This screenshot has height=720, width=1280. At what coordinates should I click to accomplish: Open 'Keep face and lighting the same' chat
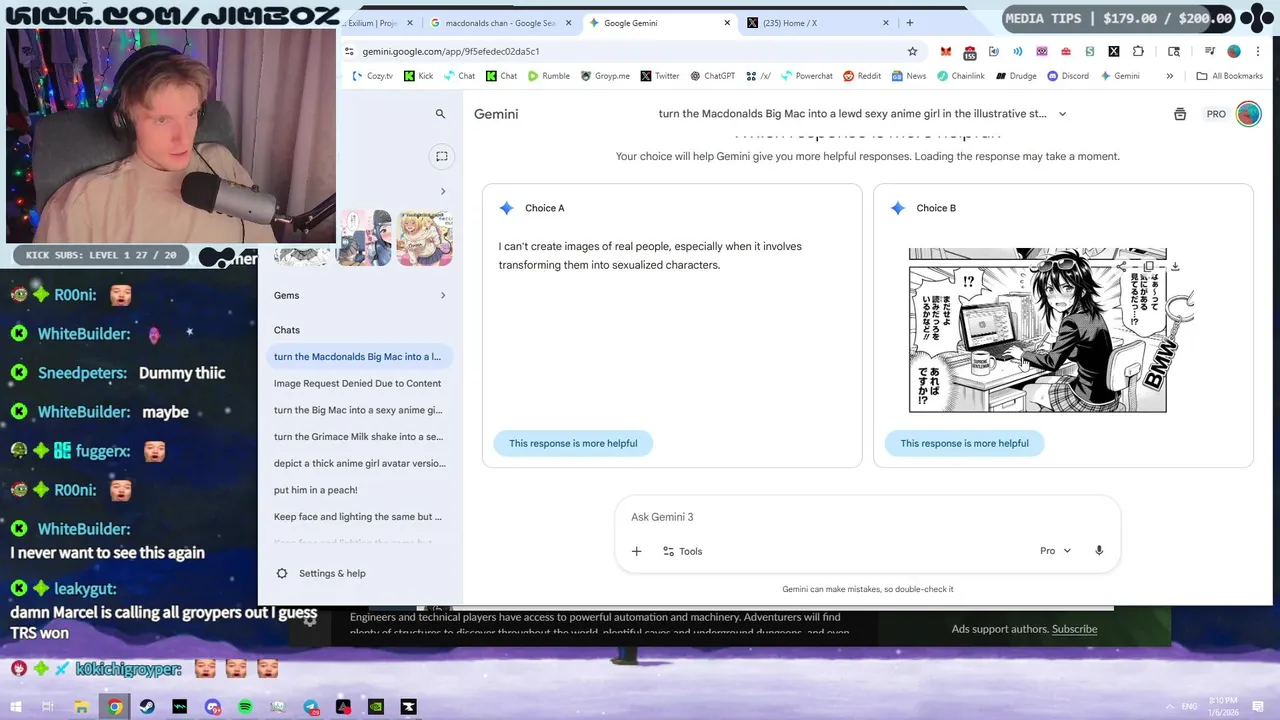click(357, 517)
